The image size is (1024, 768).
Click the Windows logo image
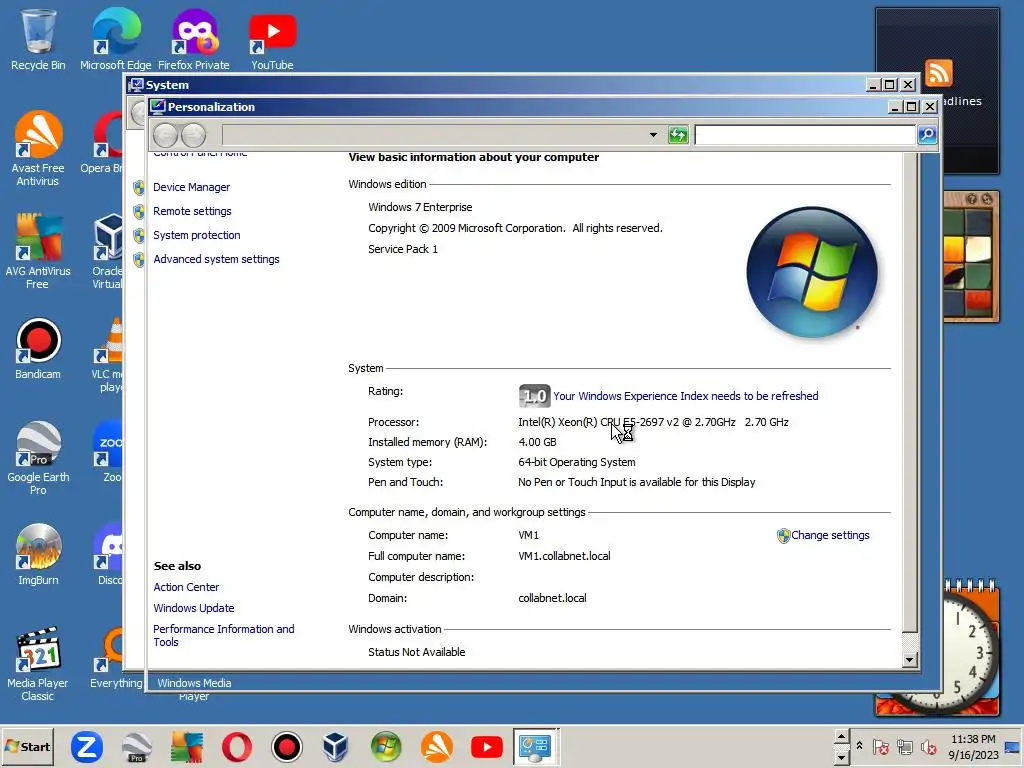coord(812,272)
